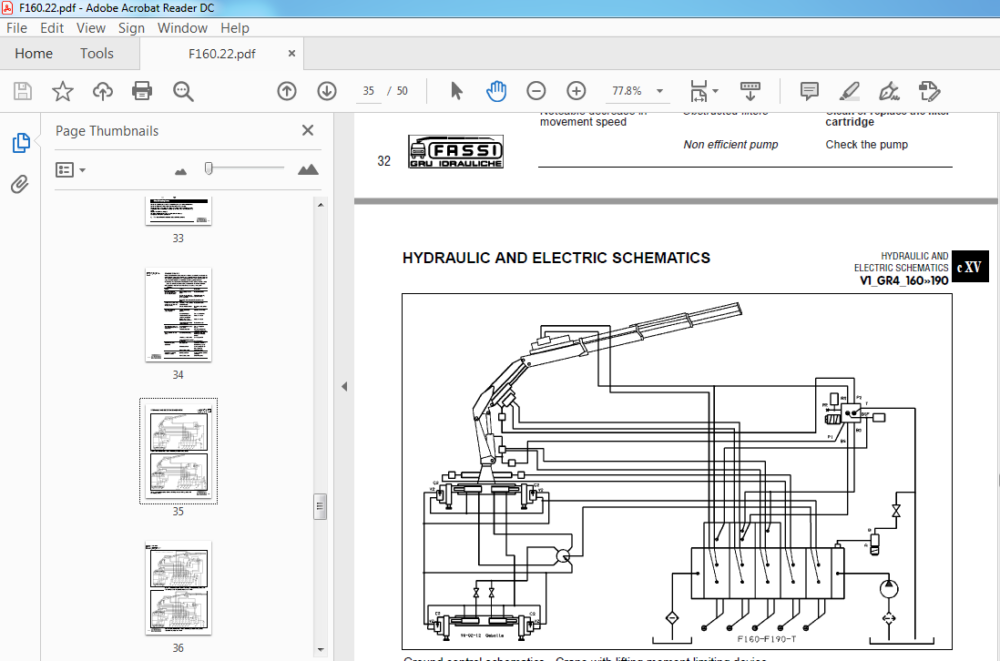Click thumbnail panel scrollbar up arrow
The width and height of the screenshot is (1000, 661).
(x=320, y=205)
